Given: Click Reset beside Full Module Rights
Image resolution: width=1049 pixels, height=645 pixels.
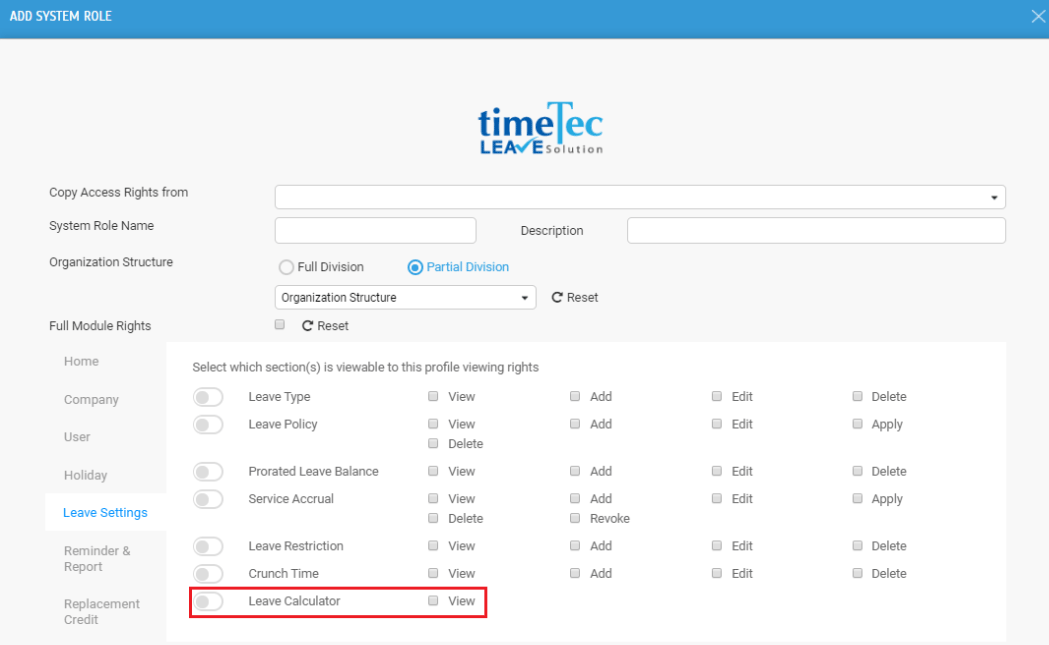Looking at the screenshot, I should click(325, 326).
